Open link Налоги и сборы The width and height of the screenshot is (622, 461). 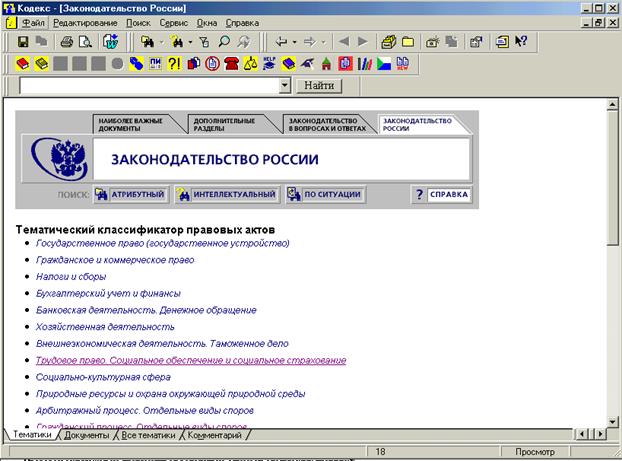(71, 277)
